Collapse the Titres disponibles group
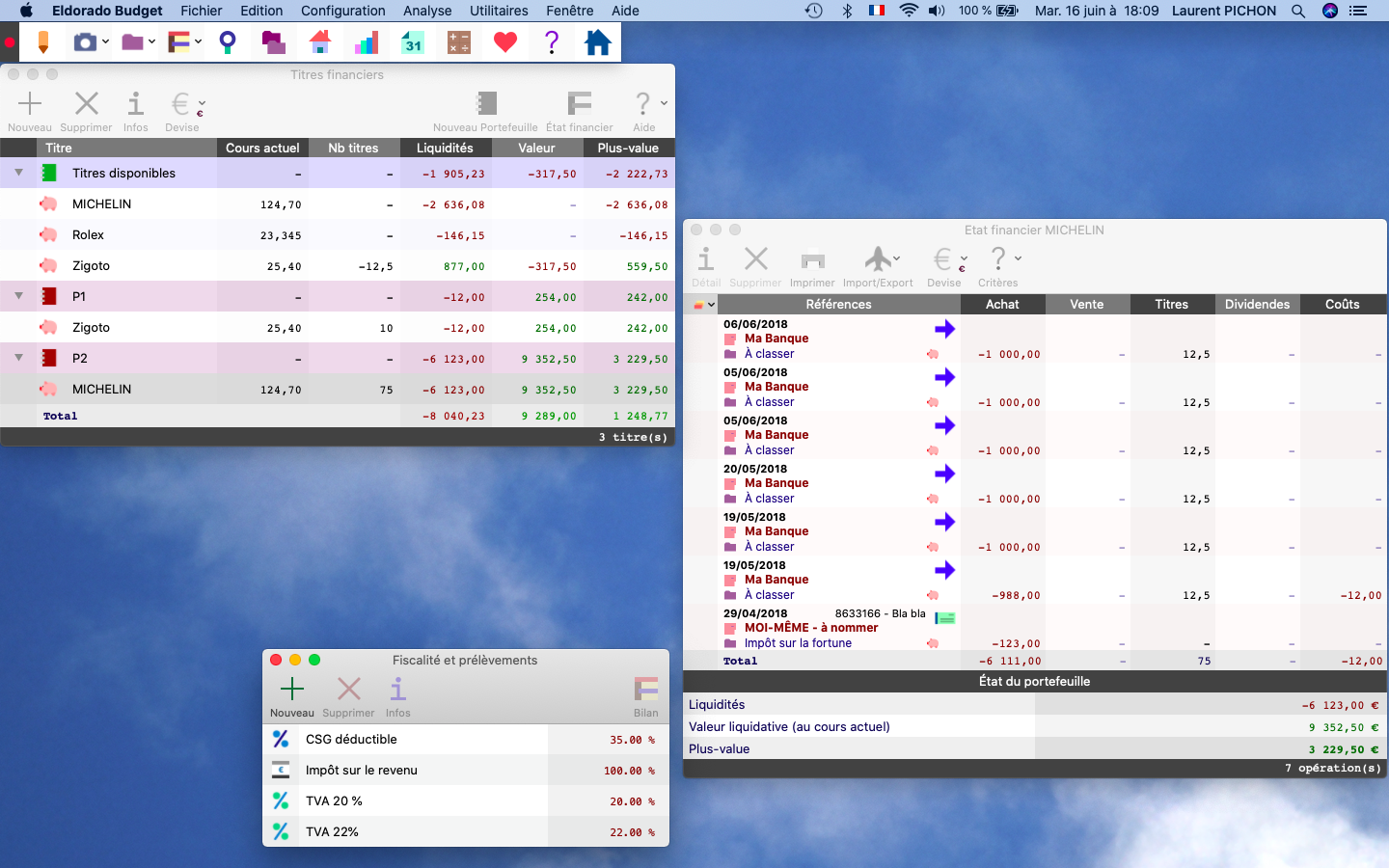 click(18, 173)
